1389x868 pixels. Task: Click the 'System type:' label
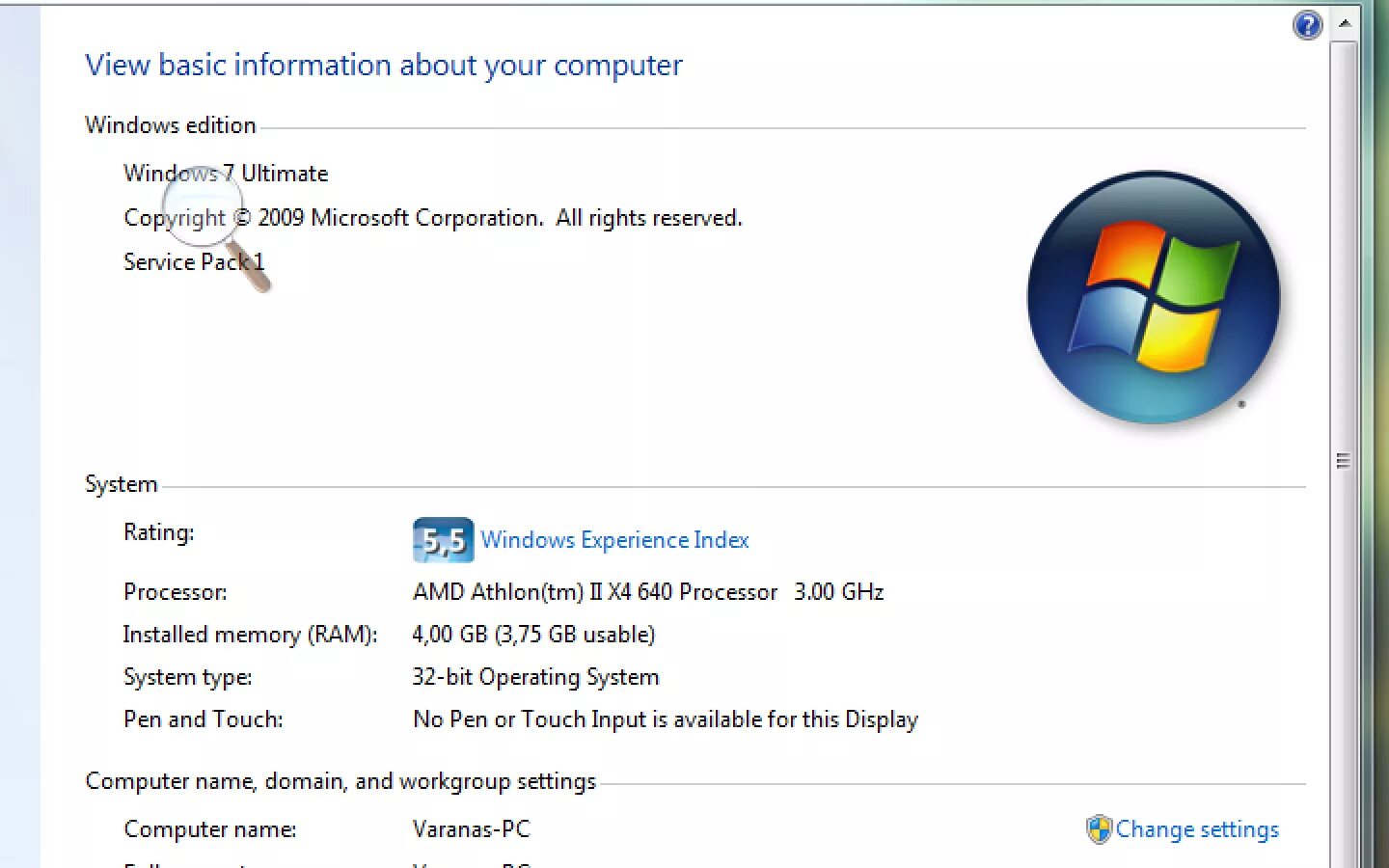coord(187,677)
